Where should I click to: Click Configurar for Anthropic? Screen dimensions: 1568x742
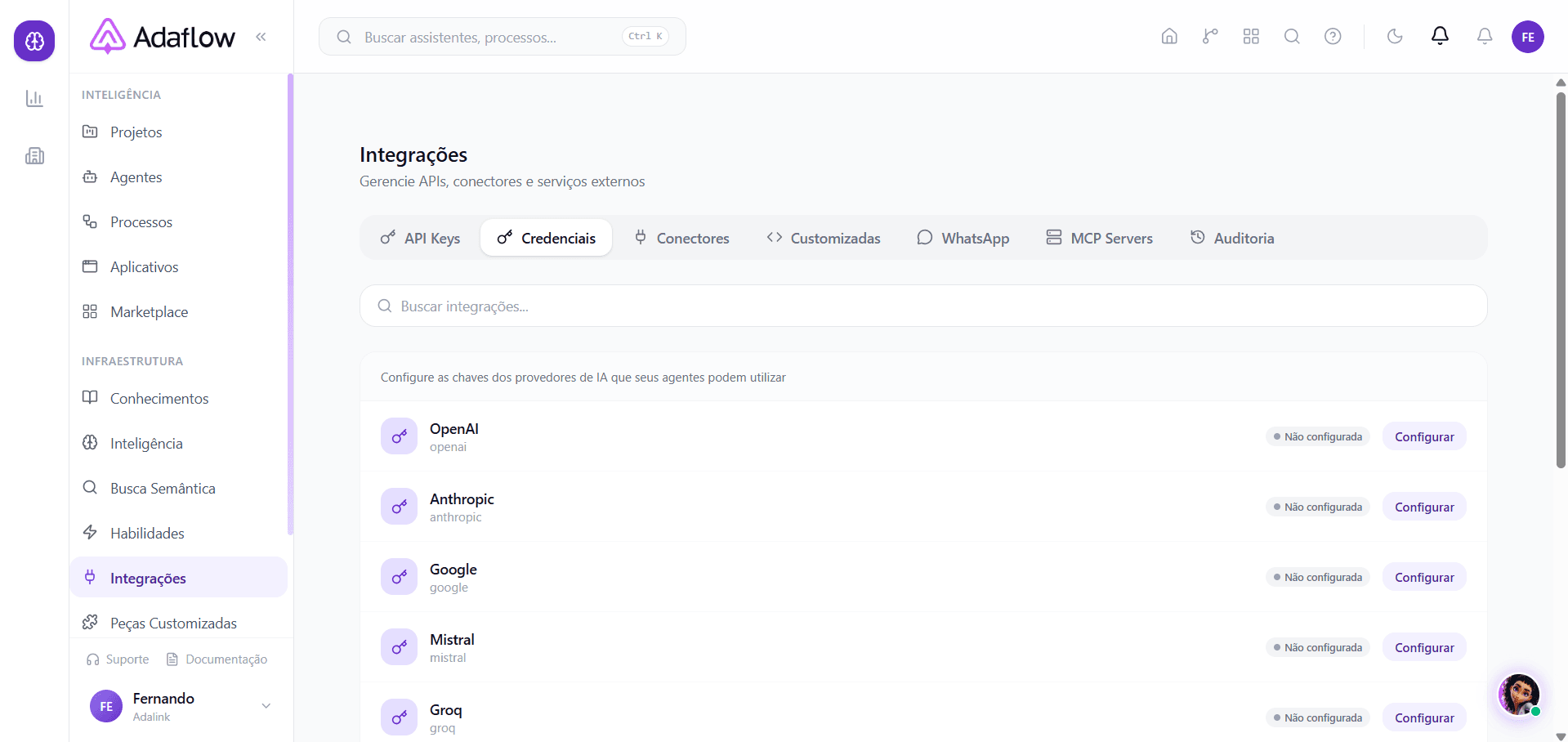tap(1424, 507)
